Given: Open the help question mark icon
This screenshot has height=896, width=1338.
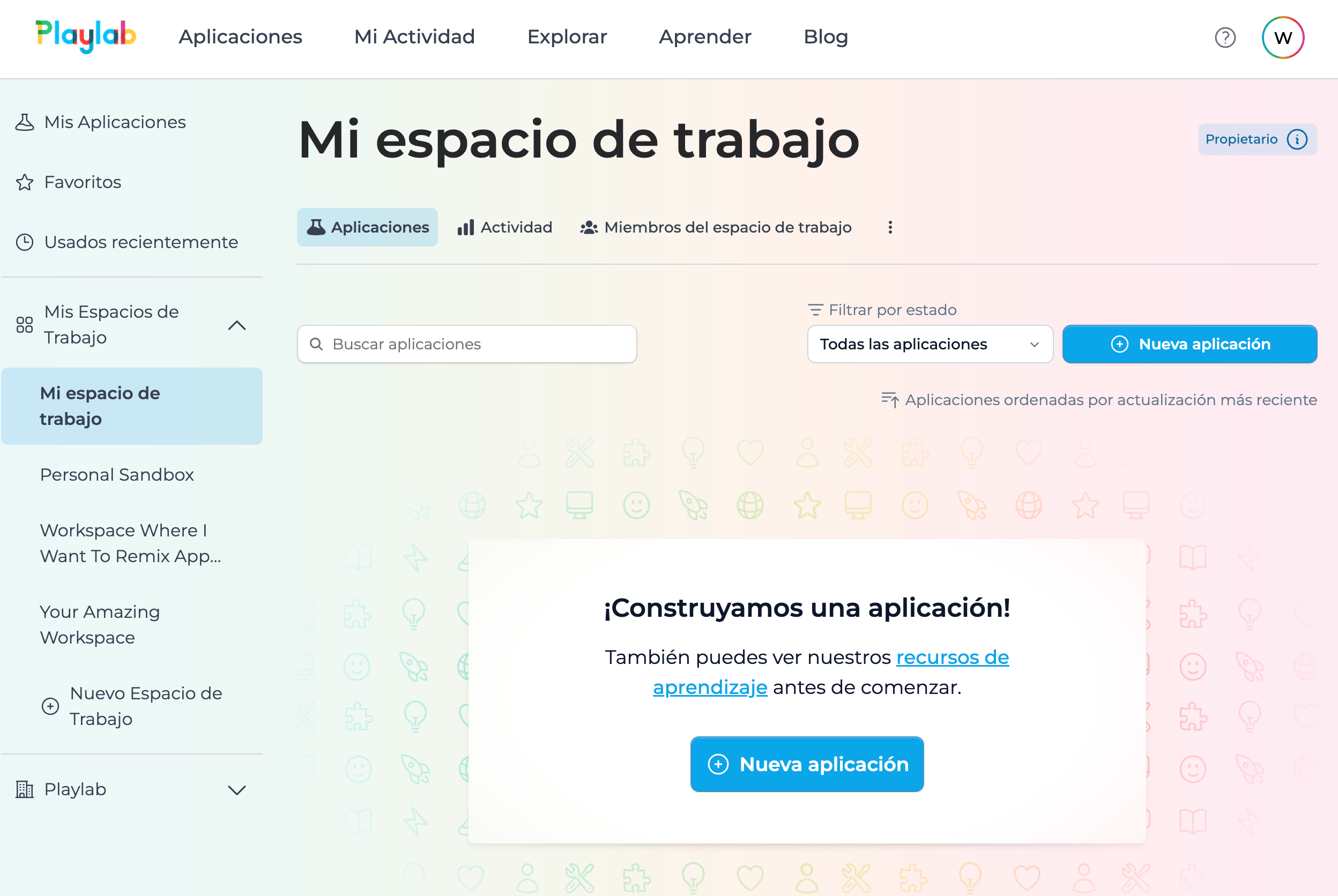Looking at the screenshot, I should [1225, 38].
